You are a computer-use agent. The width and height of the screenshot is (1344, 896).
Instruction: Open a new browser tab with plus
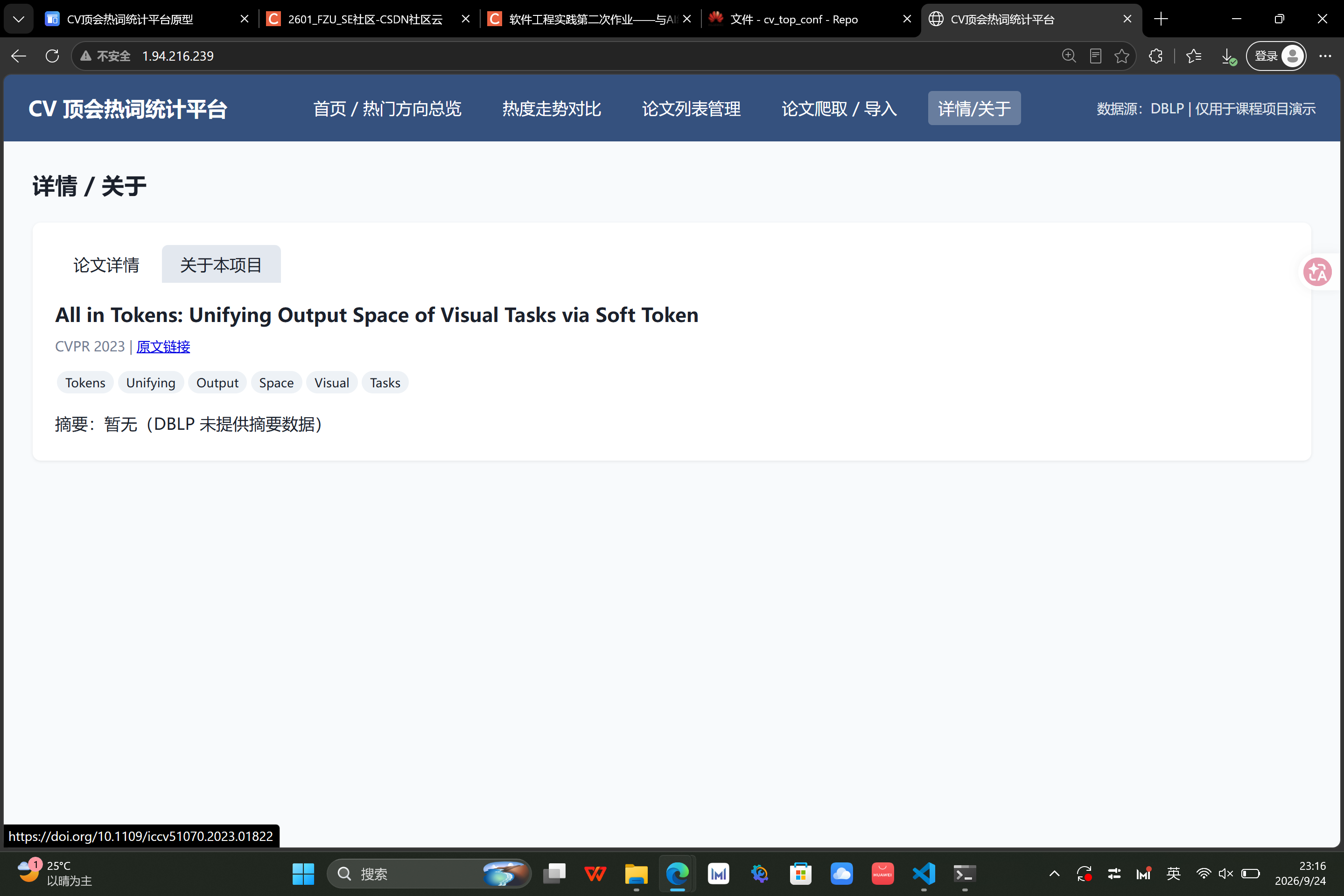(1161, 19)
